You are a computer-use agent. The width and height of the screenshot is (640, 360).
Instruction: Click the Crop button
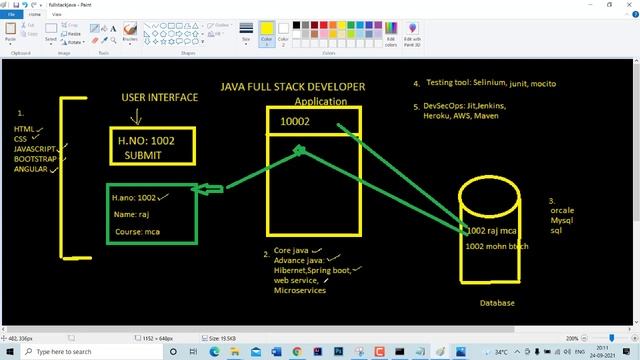pos(70,25)
